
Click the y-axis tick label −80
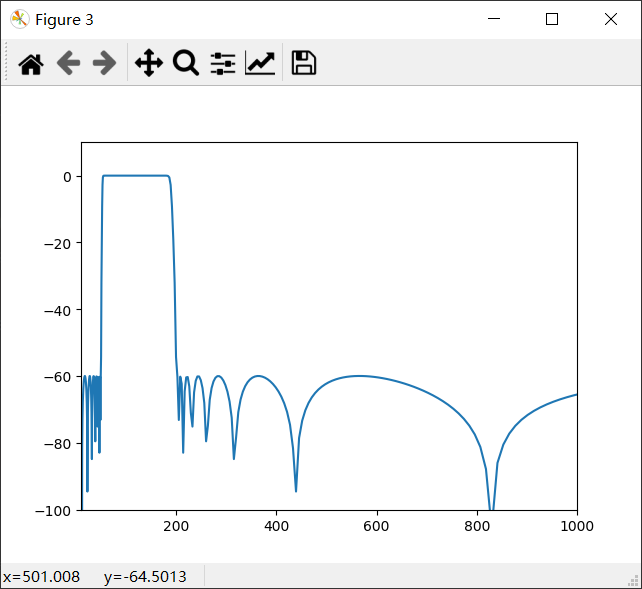click(x=57, y=444)
